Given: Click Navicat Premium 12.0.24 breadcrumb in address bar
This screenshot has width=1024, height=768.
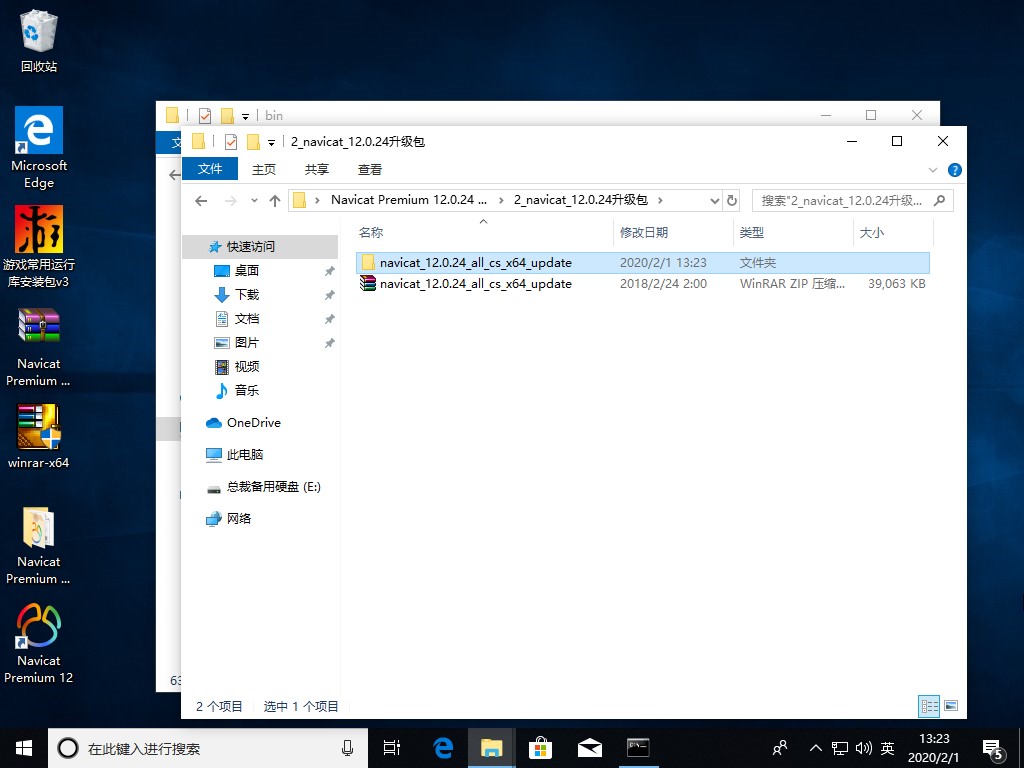Looking at the screenshot, I should (409, 200).
